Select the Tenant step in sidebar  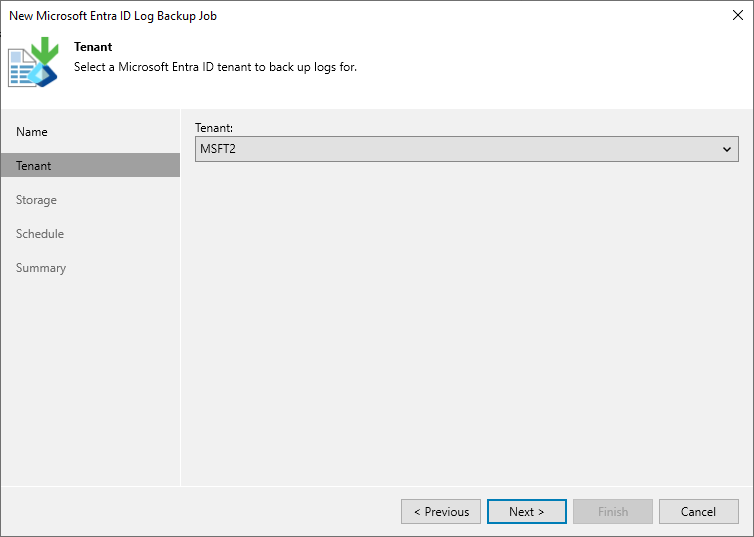pos(90,165)
